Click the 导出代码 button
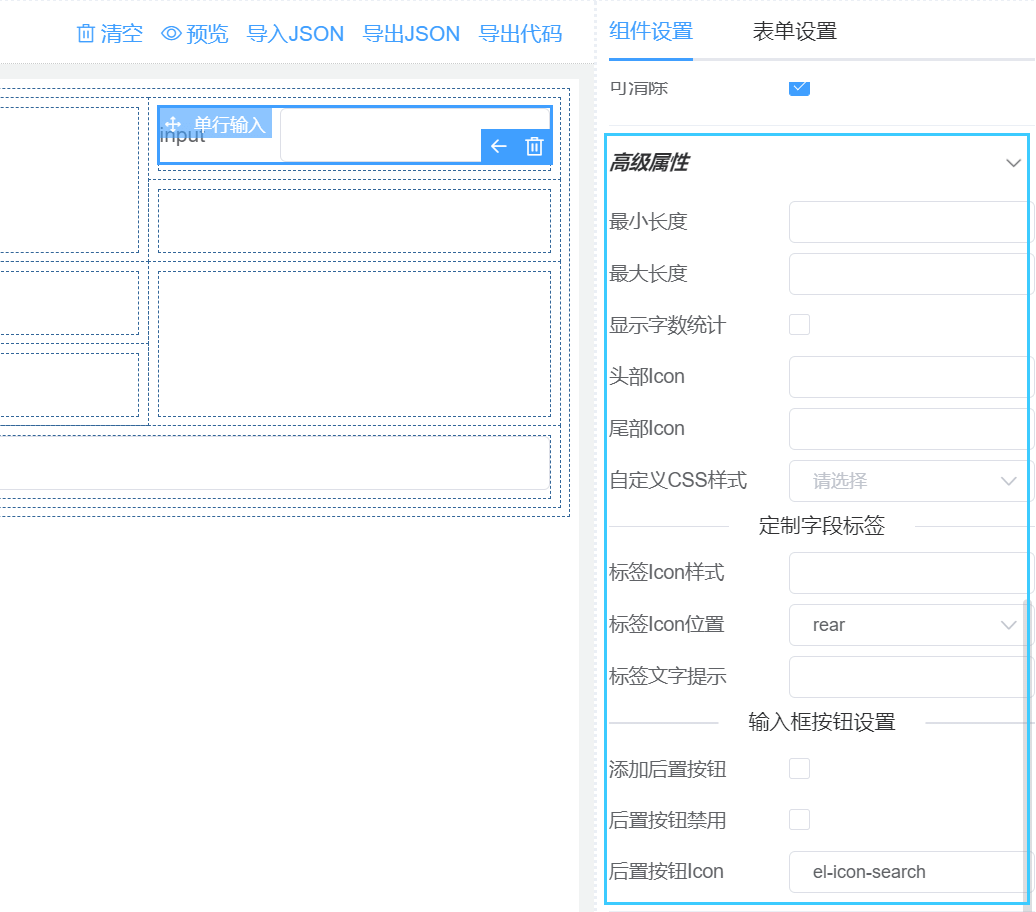1036x912 pixels. pyautogui.click(x=520, y=34)
